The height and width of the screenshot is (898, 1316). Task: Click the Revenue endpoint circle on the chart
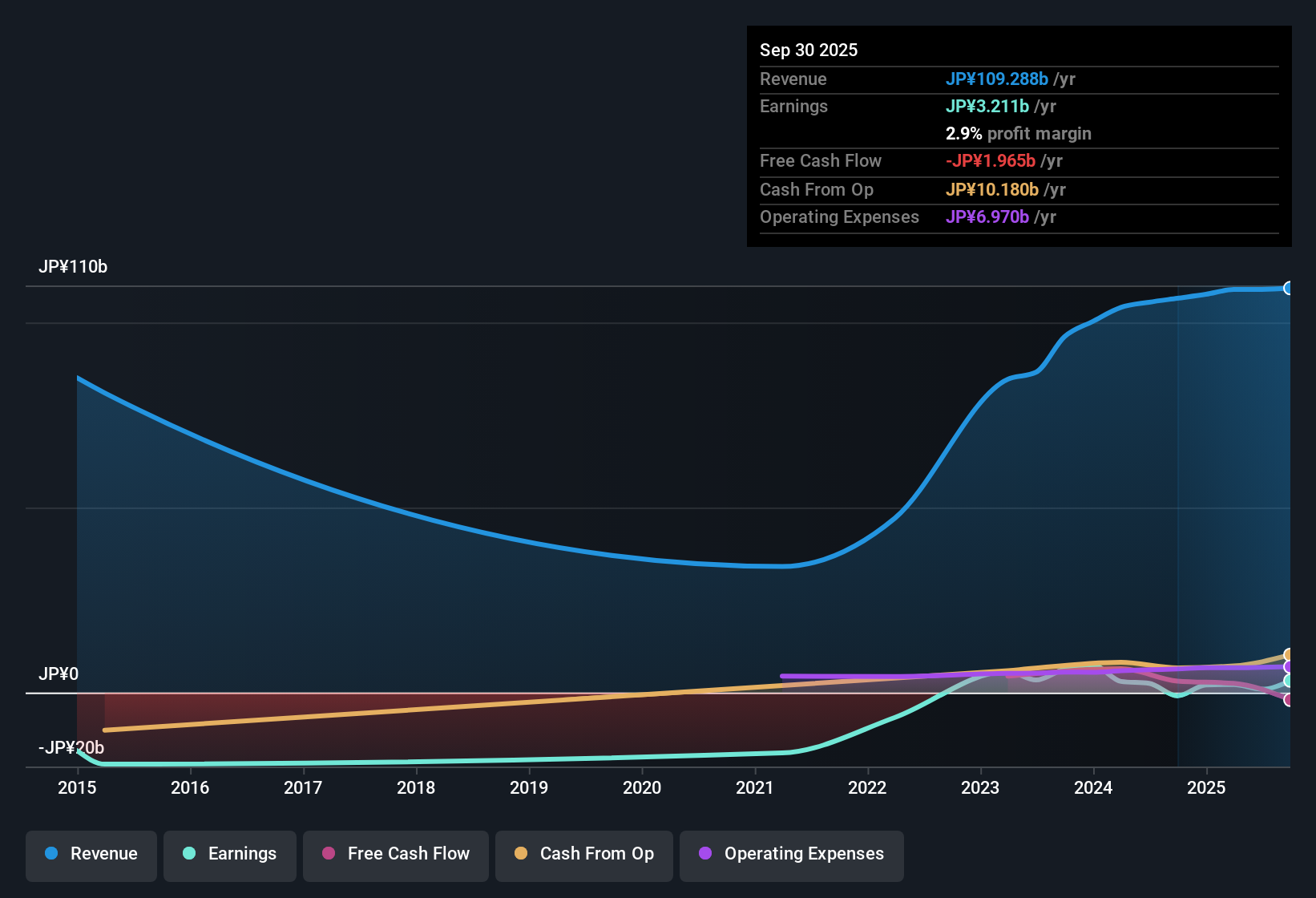[x=1289, y=287]
